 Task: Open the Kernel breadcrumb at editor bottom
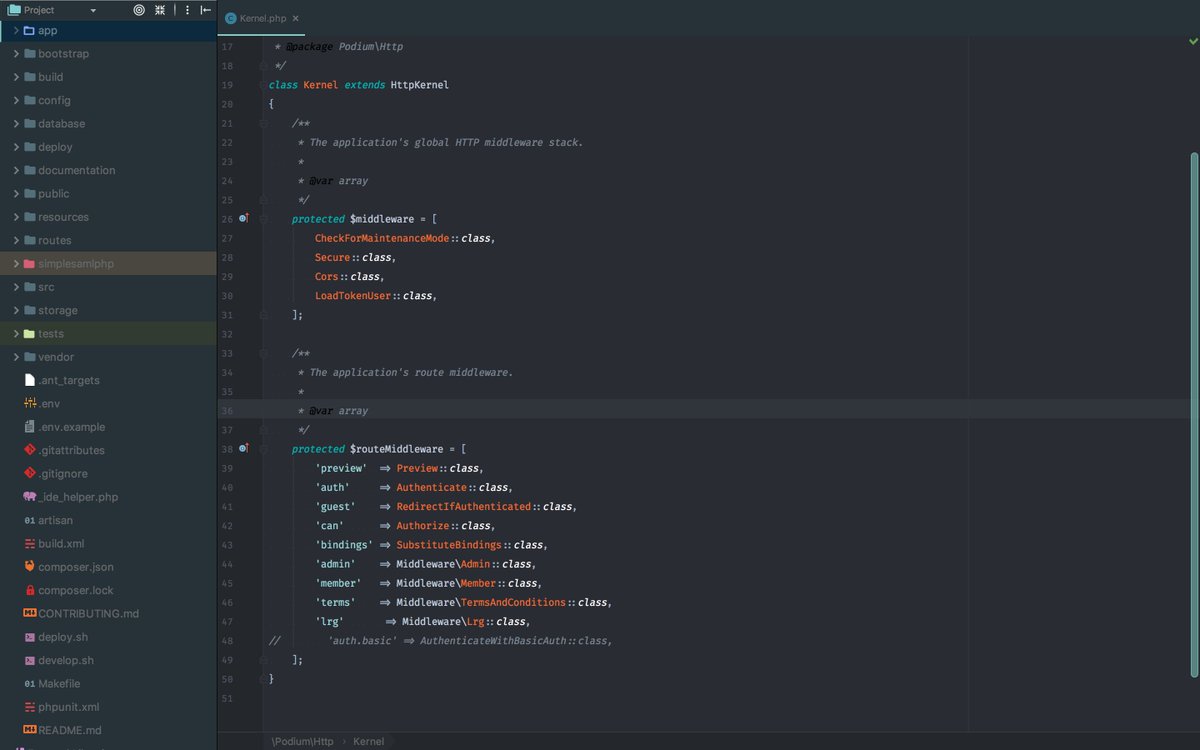(368, 741)
